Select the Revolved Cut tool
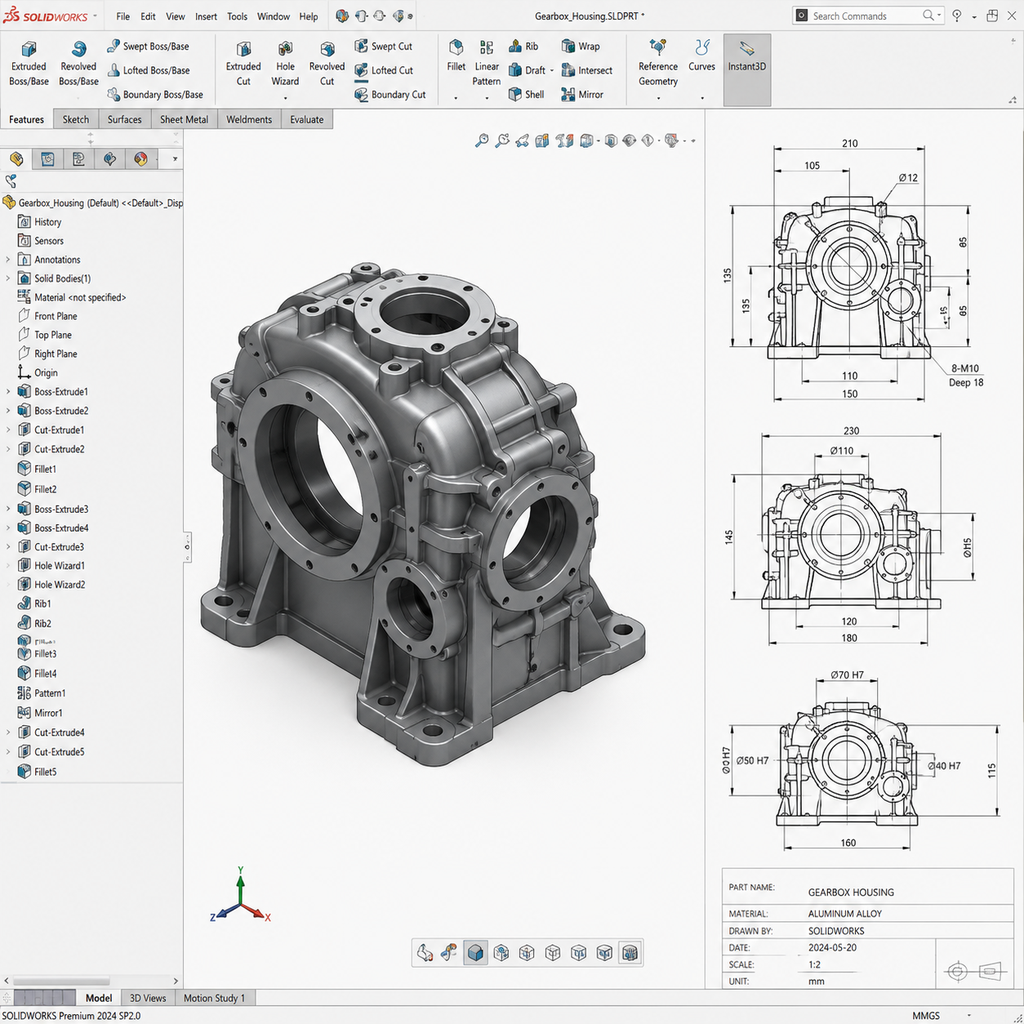 tap(327, 63)
